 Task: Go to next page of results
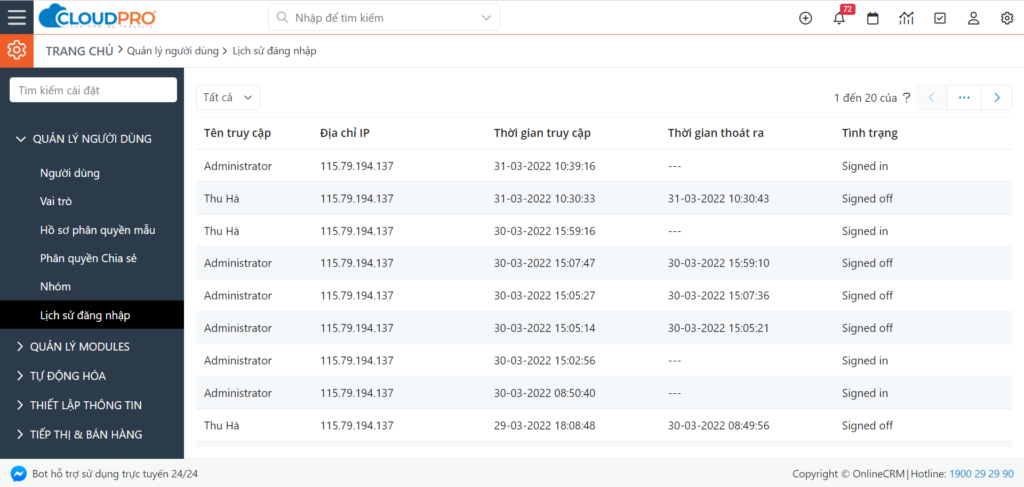pyautogui.click(x=996, y=97)
